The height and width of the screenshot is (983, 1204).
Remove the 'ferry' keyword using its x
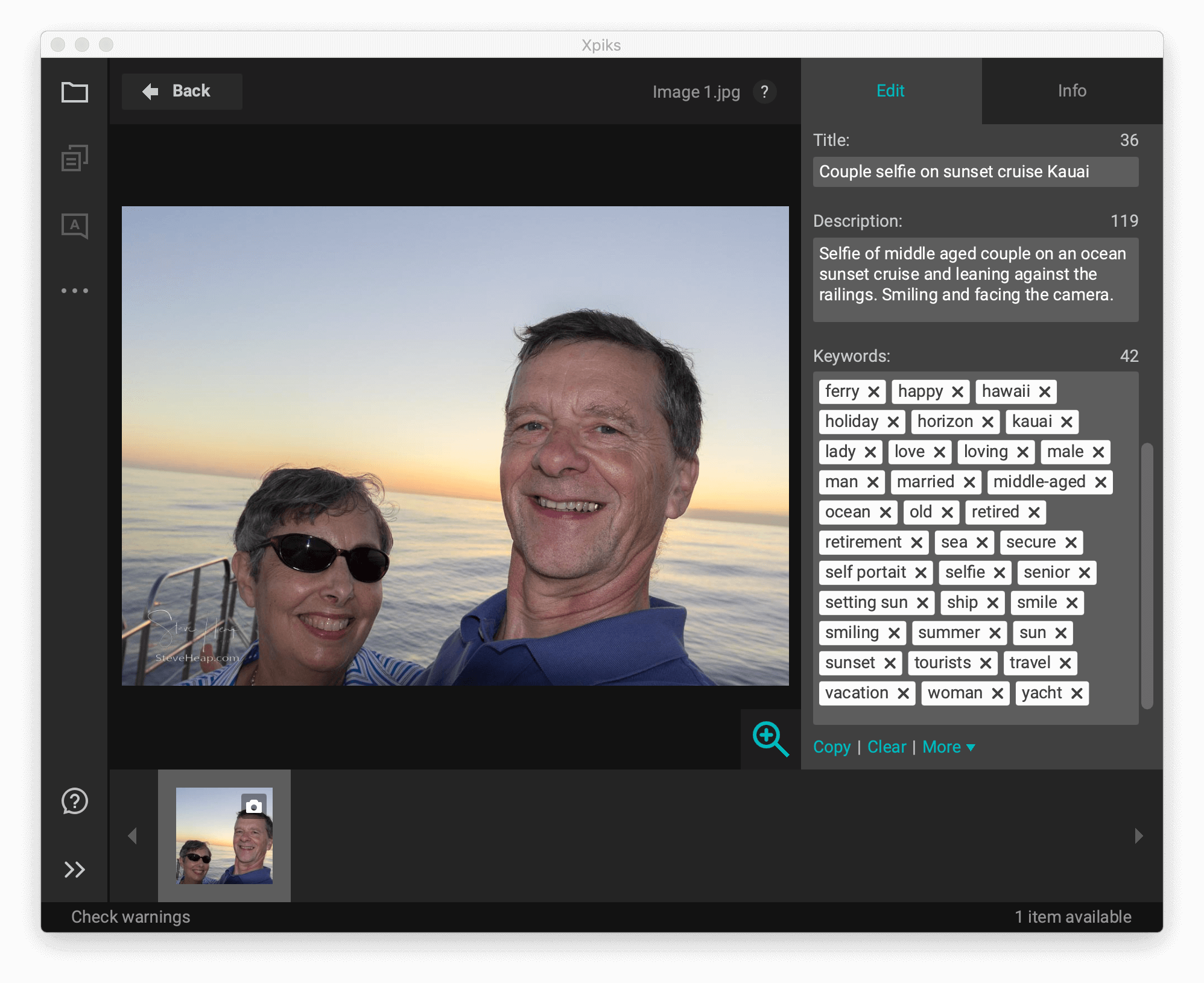click(873, 391)
